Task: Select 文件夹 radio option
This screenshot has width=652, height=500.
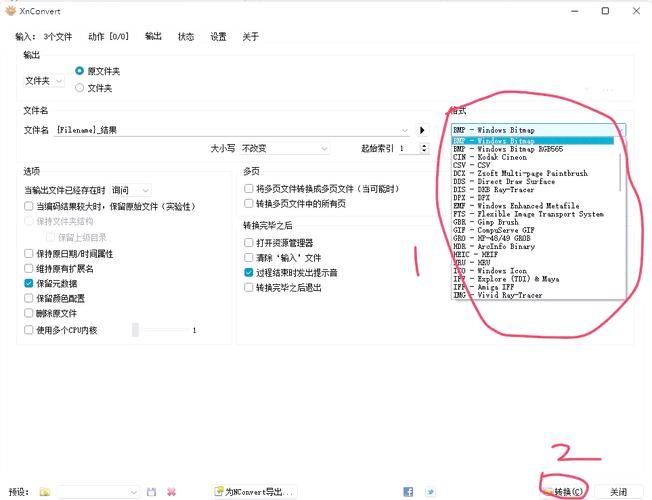Action: 79,88
